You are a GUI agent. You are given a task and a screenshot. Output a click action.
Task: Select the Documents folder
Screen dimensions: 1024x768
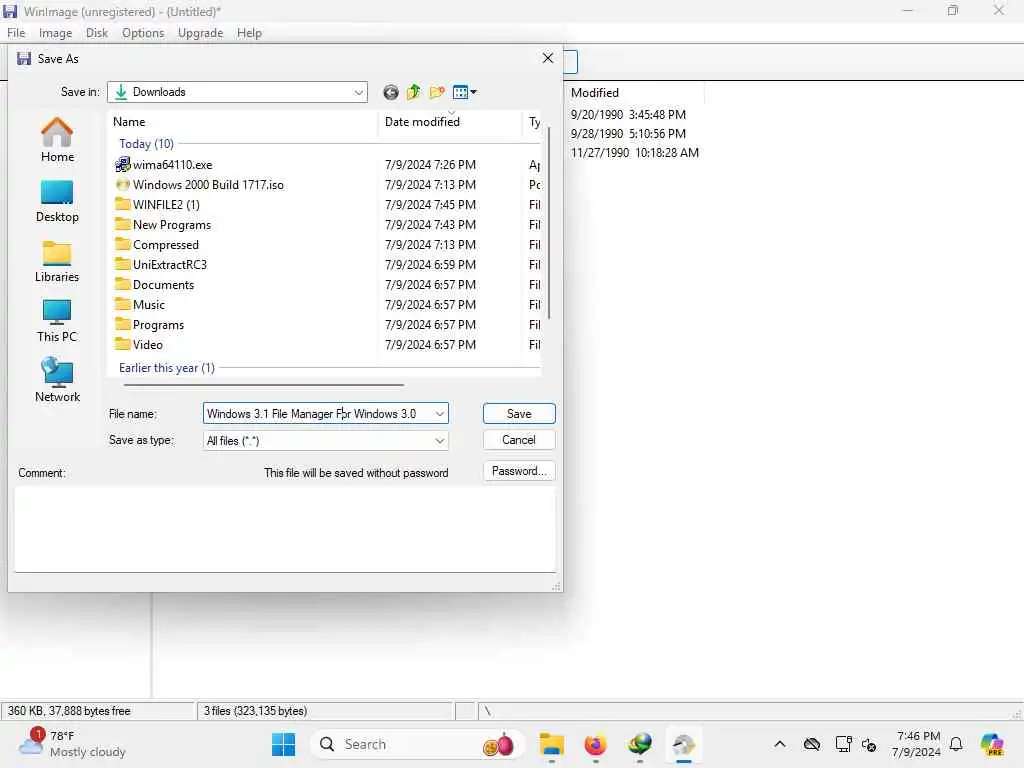[x=155, y=285]
